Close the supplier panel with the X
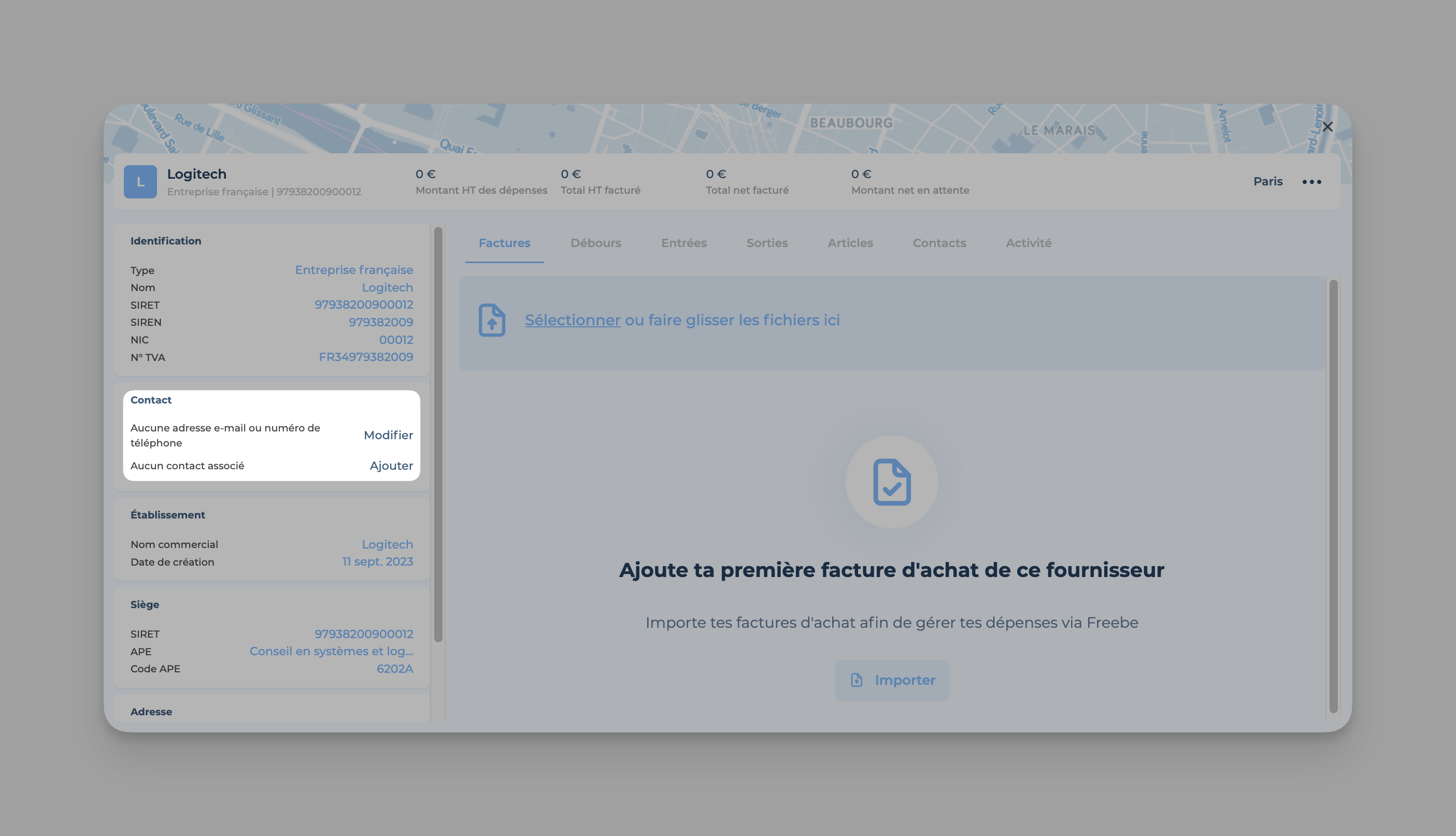Image resolution: width=1456 pixels, height=836 pixels. pos(1327,127)
